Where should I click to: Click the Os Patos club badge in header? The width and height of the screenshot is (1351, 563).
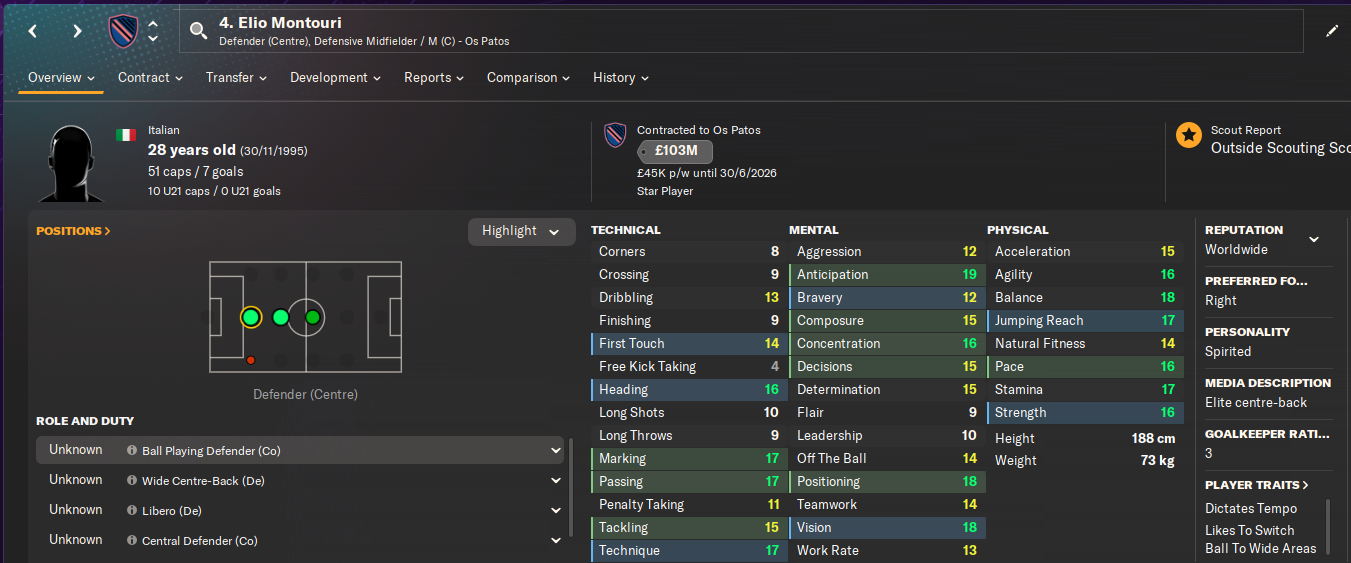123,31
